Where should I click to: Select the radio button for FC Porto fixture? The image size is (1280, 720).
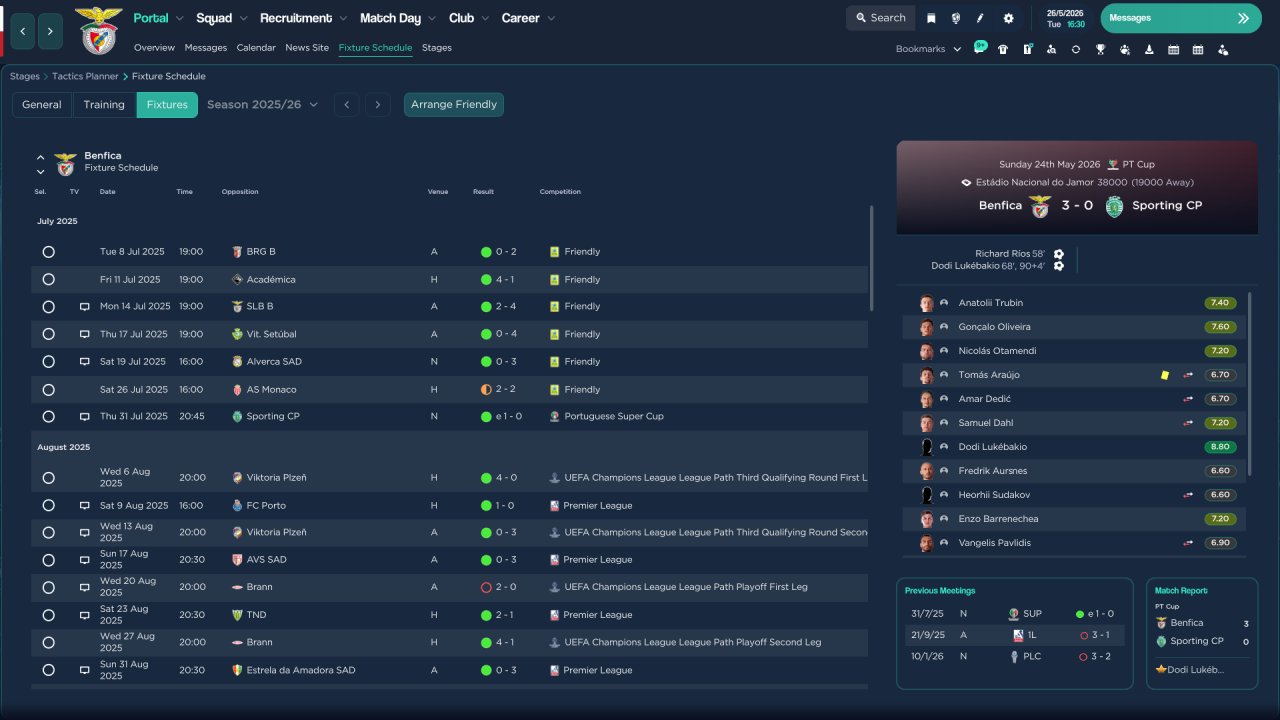coord(48,506)
